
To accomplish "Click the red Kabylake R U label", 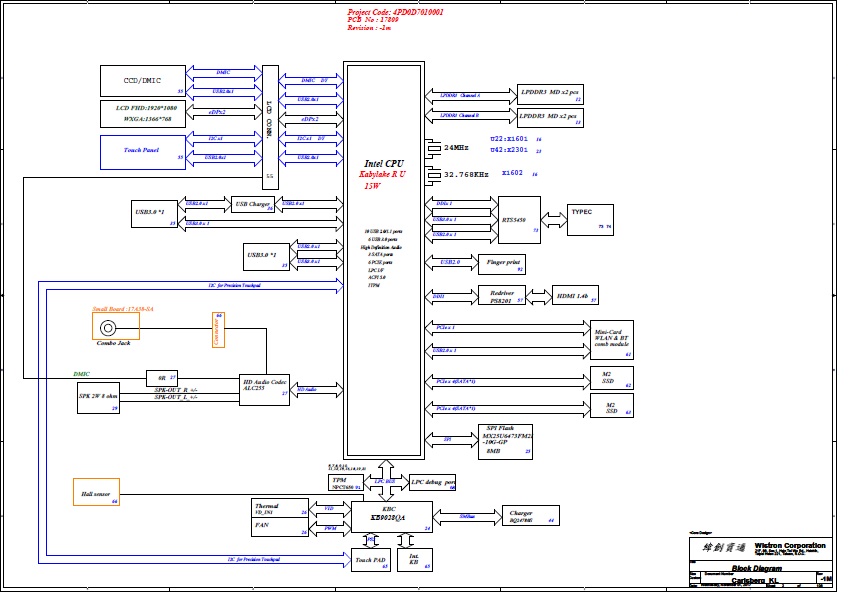I will (382, 174).
